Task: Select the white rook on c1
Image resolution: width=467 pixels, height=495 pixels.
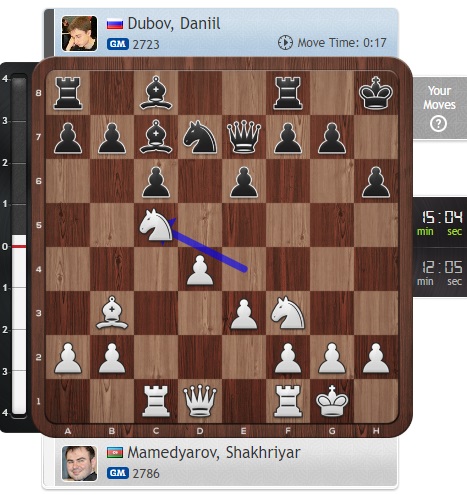Action: coord(156,401)
